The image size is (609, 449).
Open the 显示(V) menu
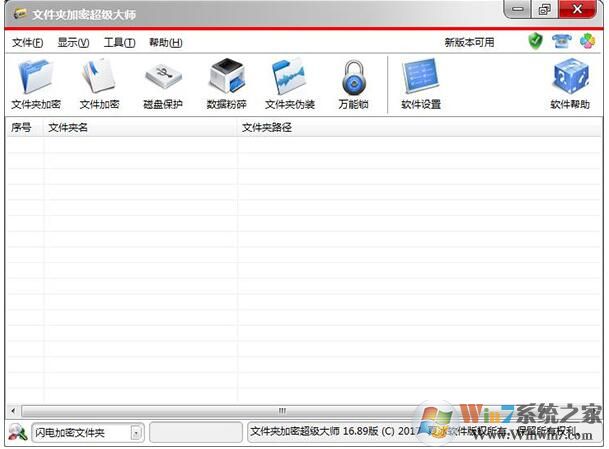click(73, 42)
